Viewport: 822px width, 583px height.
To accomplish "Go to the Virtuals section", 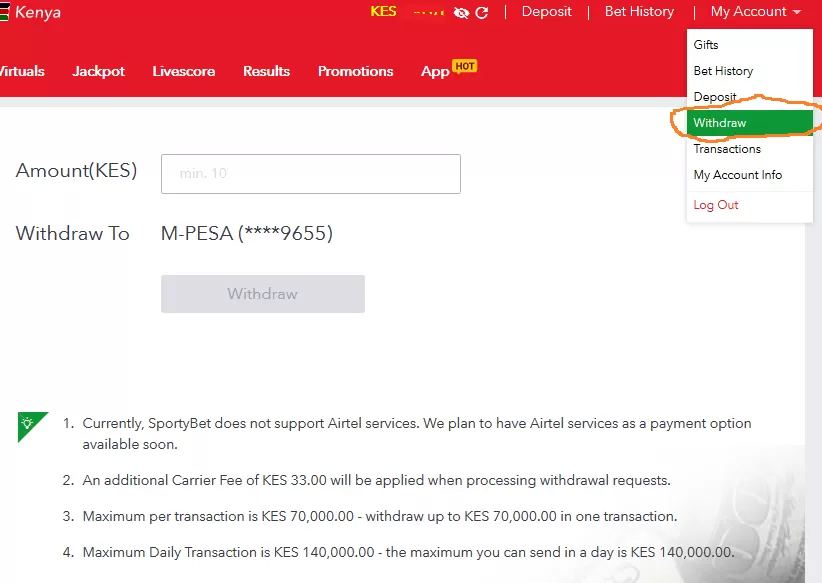I will (x=22, y=71).
